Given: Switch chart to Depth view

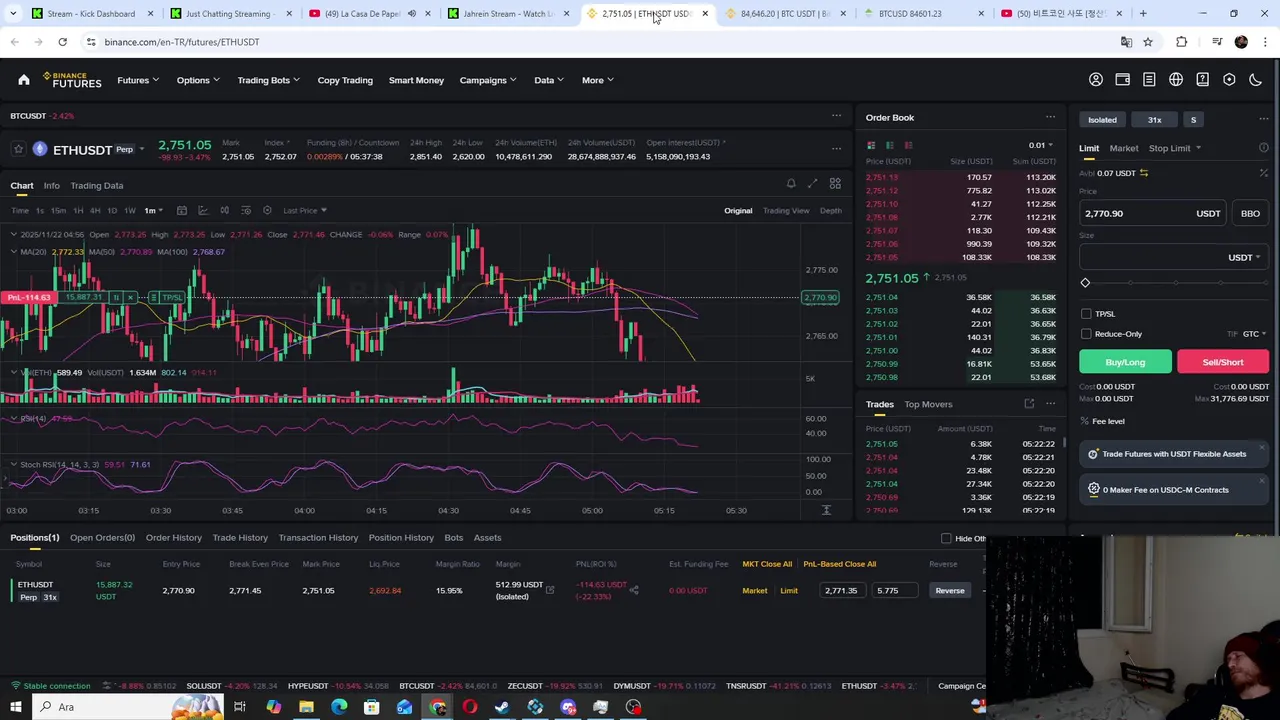Looking at the screenshot, I should [831, 210].
